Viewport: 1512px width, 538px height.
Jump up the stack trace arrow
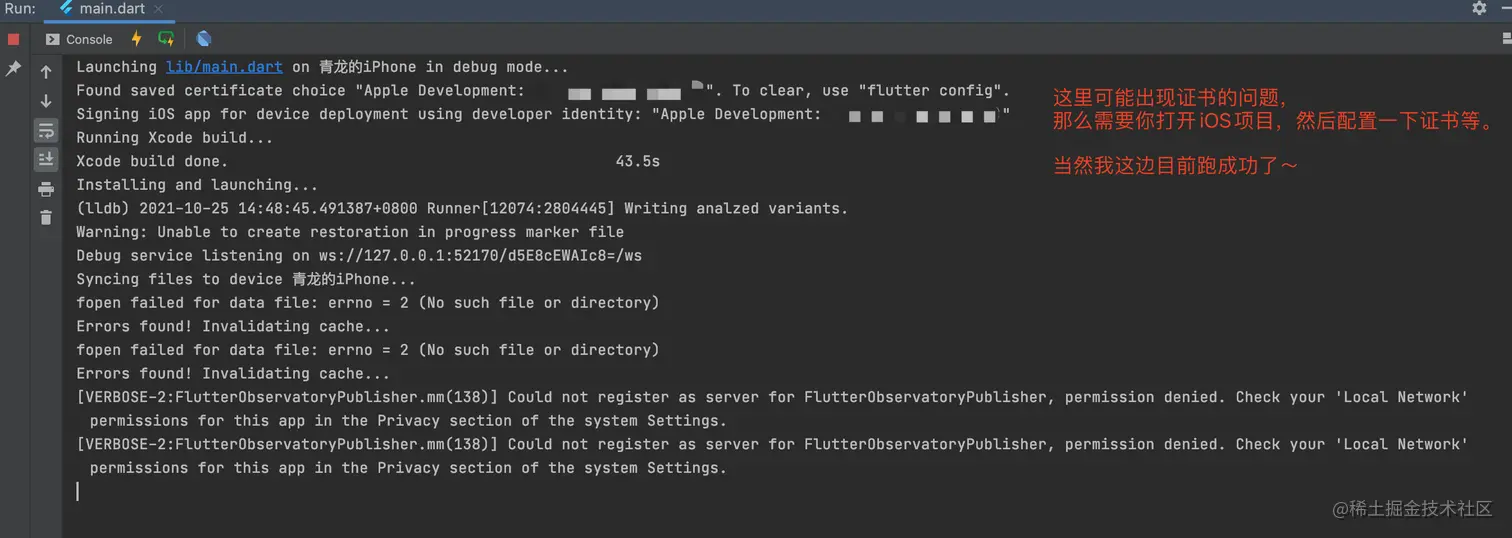(46, 72)
